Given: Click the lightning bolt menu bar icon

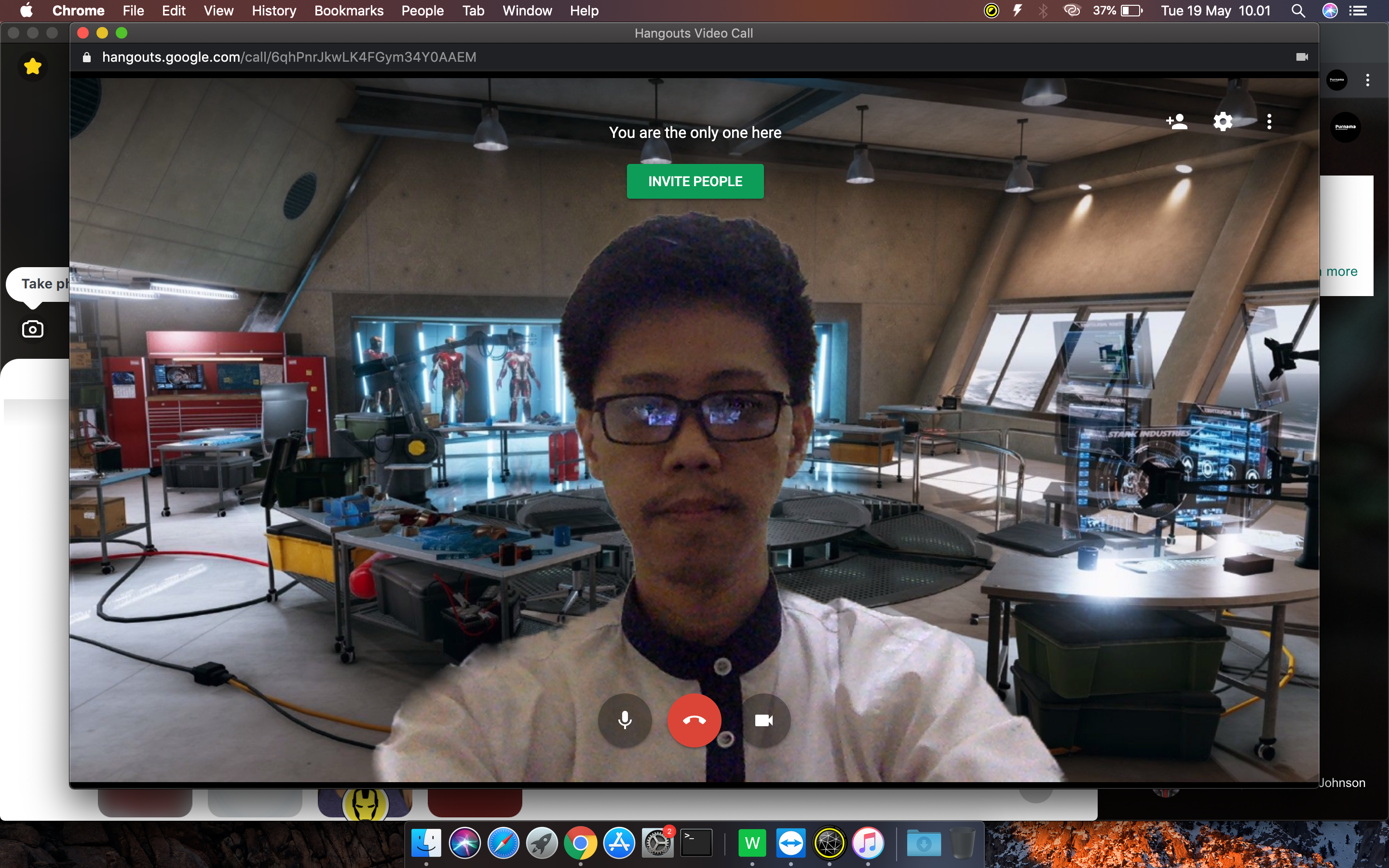Looking at the screenshot, I should click(x=1018, y=10).
